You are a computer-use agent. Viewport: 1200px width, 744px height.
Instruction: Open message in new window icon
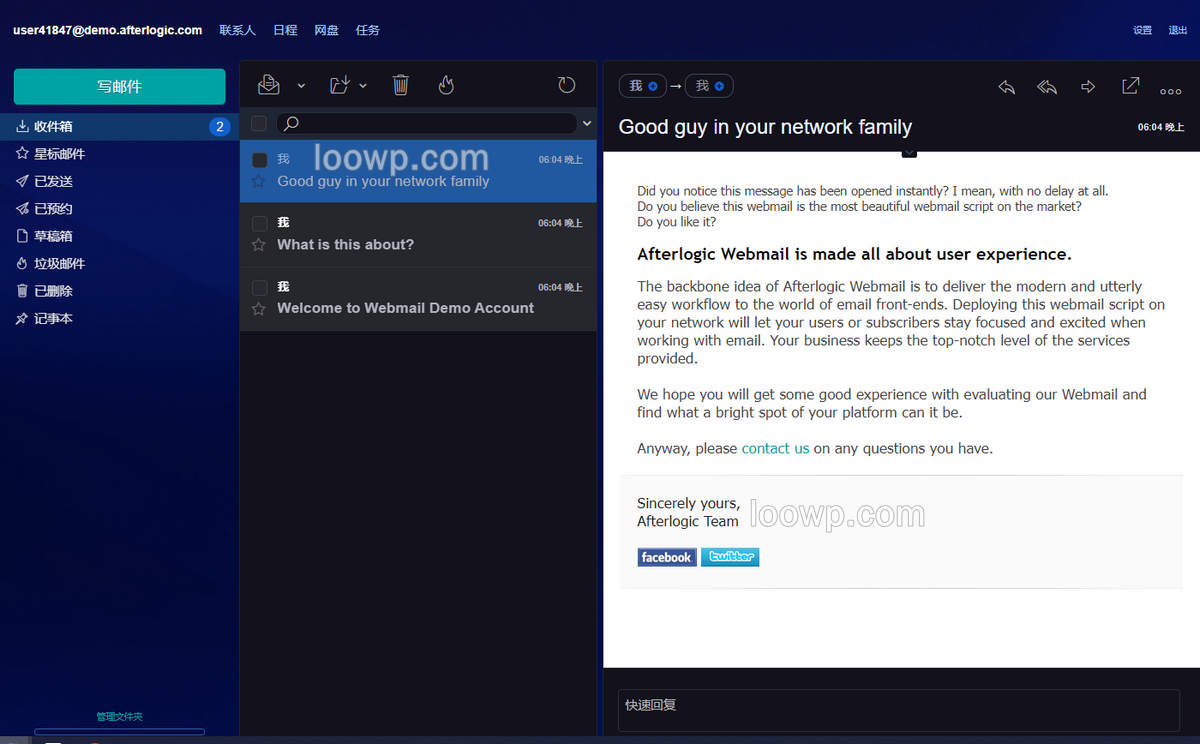1130,86
